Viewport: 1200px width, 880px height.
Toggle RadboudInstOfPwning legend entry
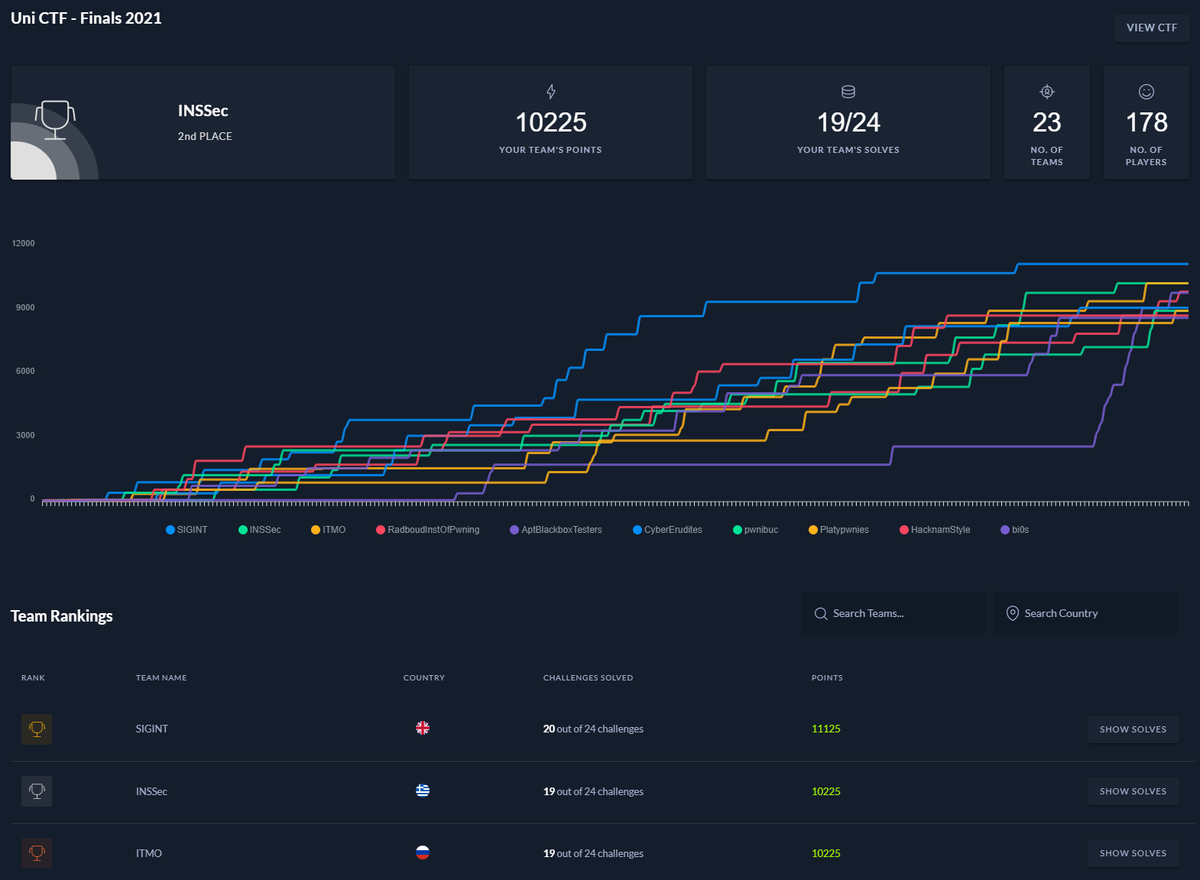427,529
